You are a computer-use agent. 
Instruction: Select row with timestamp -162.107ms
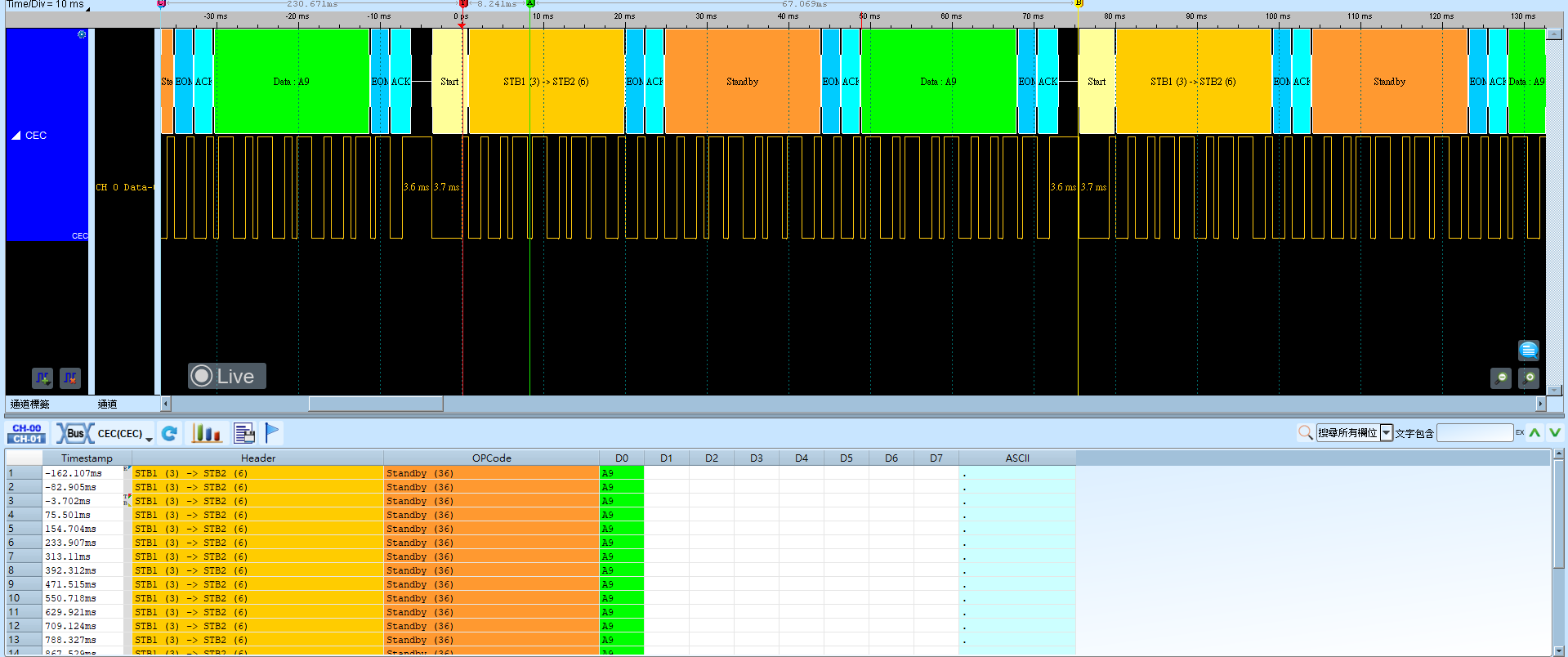539,473
